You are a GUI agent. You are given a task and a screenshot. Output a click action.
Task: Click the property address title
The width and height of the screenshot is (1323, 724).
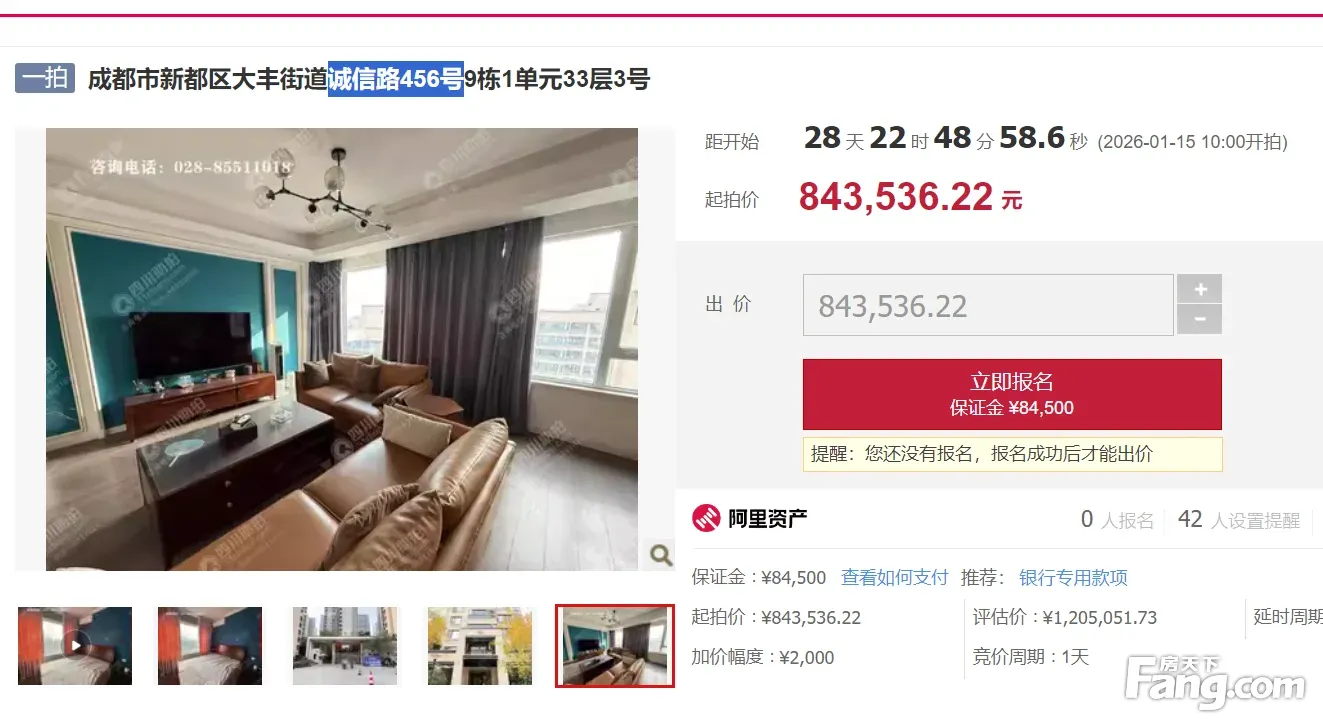click(369, 79)
